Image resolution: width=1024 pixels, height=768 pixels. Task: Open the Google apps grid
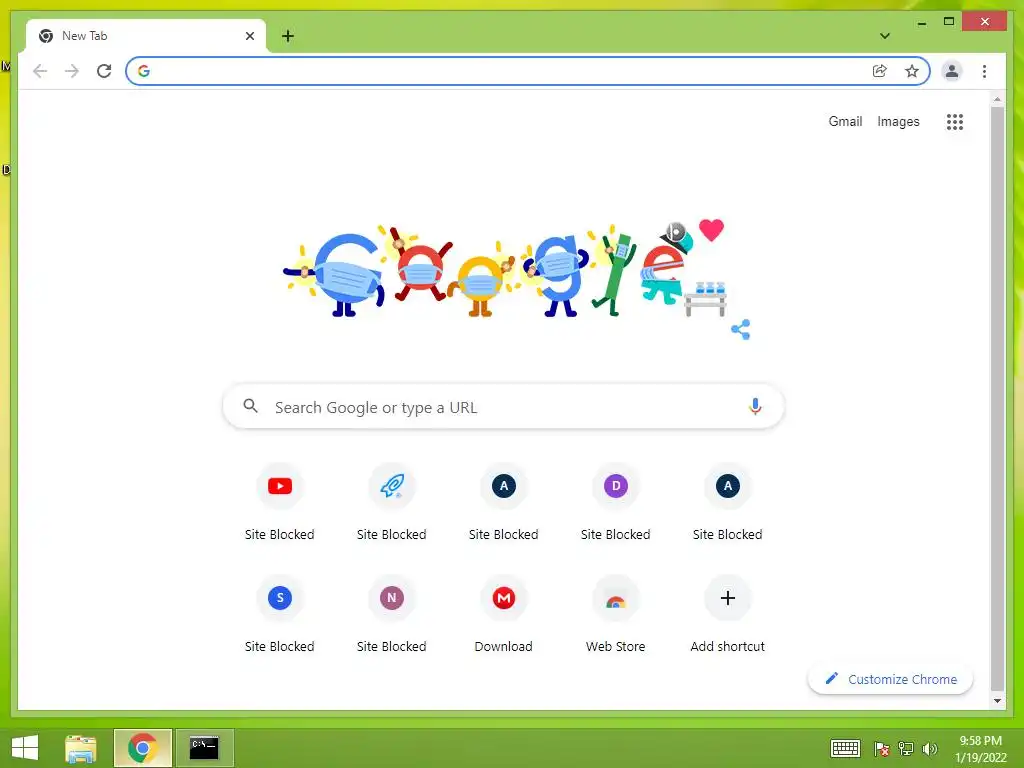click(x=955, y=121)
